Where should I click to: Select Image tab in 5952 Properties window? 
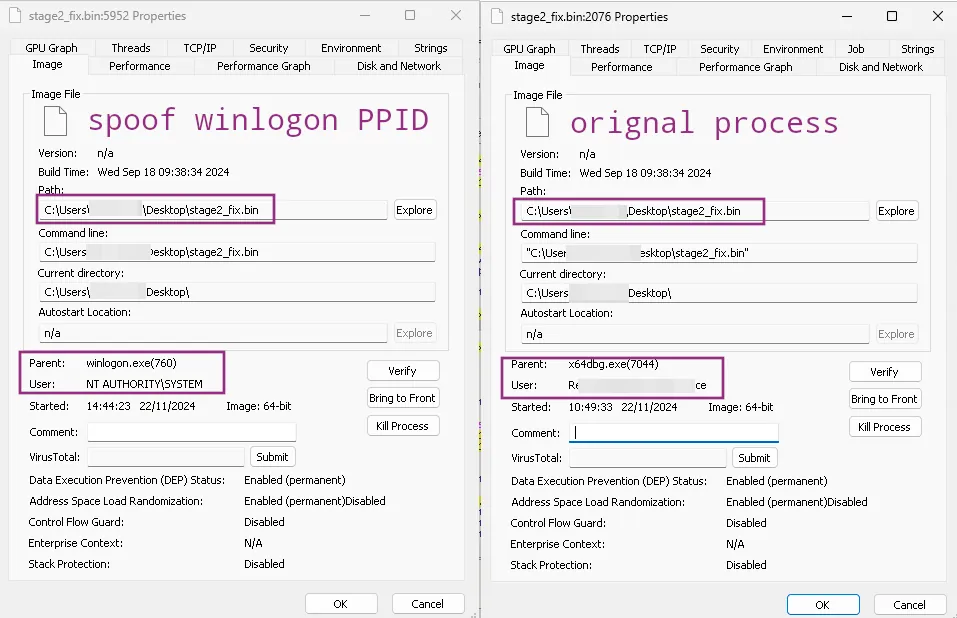click(47, 65)
